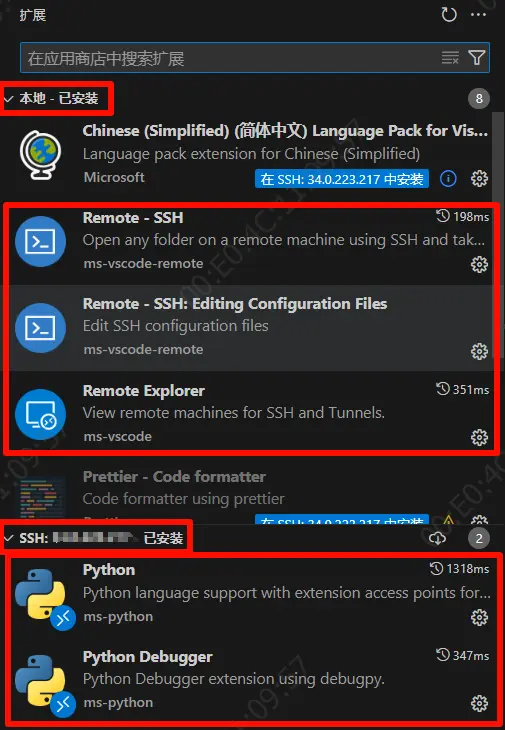Click the 扩展 panel title
The image size is (505, 730).
pyautogui.click(x=33, y=15)
